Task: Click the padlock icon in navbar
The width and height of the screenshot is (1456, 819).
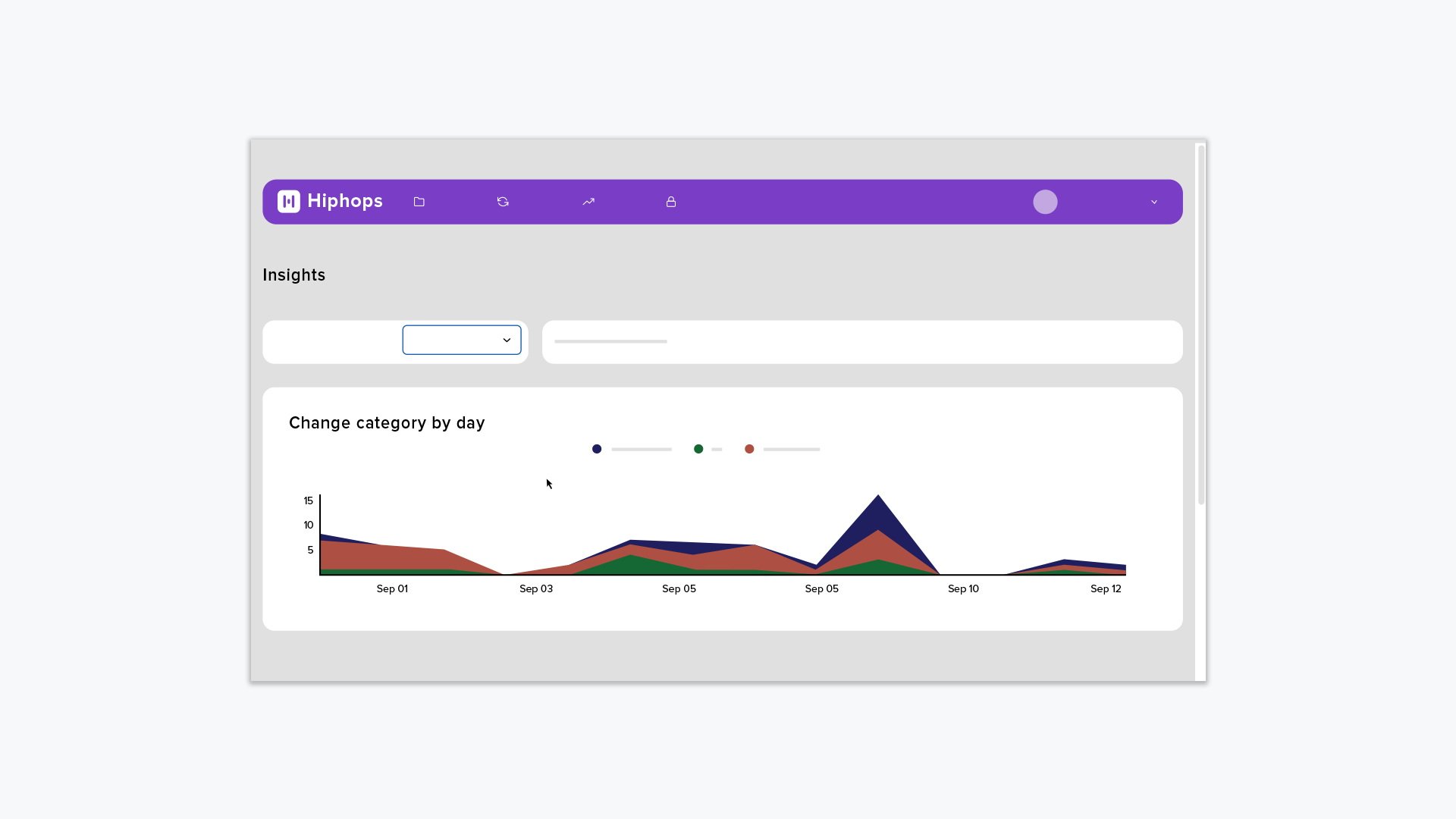Action: coord(671,202)
